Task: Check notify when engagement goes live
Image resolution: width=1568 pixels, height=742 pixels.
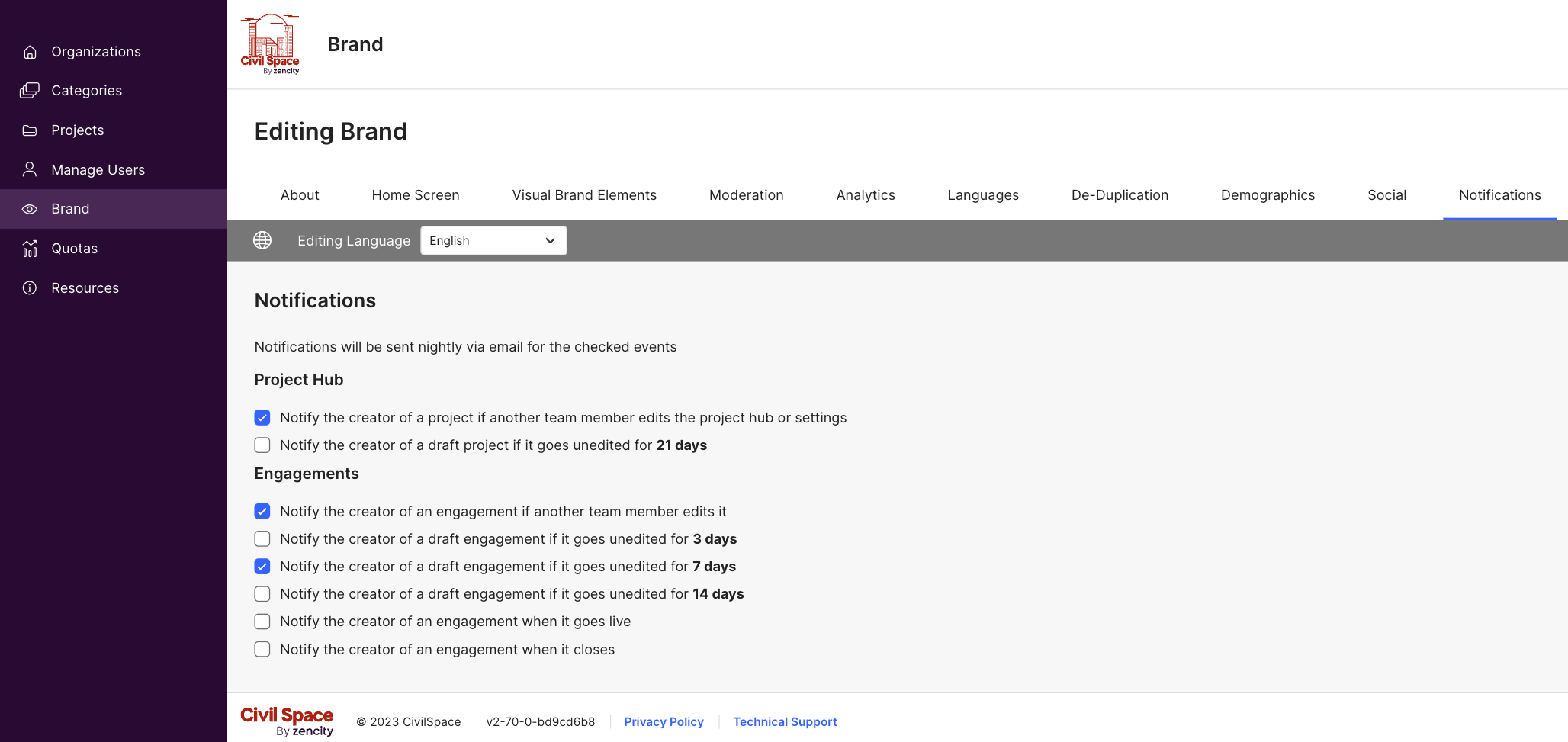Action: (x=262, y=622)
